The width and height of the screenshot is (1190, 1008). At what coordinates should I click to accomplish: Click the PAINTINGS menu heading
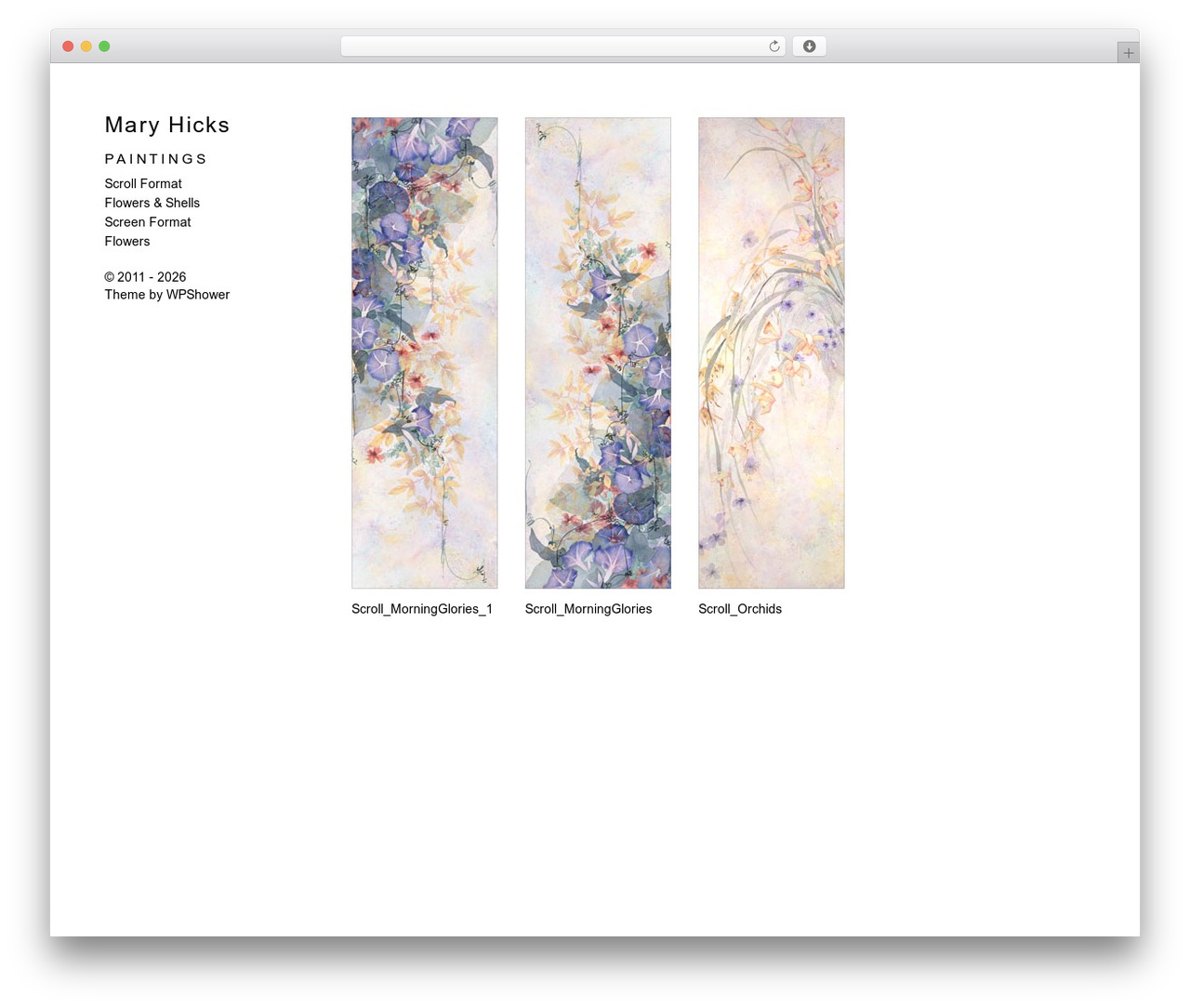tap(155, 159)
